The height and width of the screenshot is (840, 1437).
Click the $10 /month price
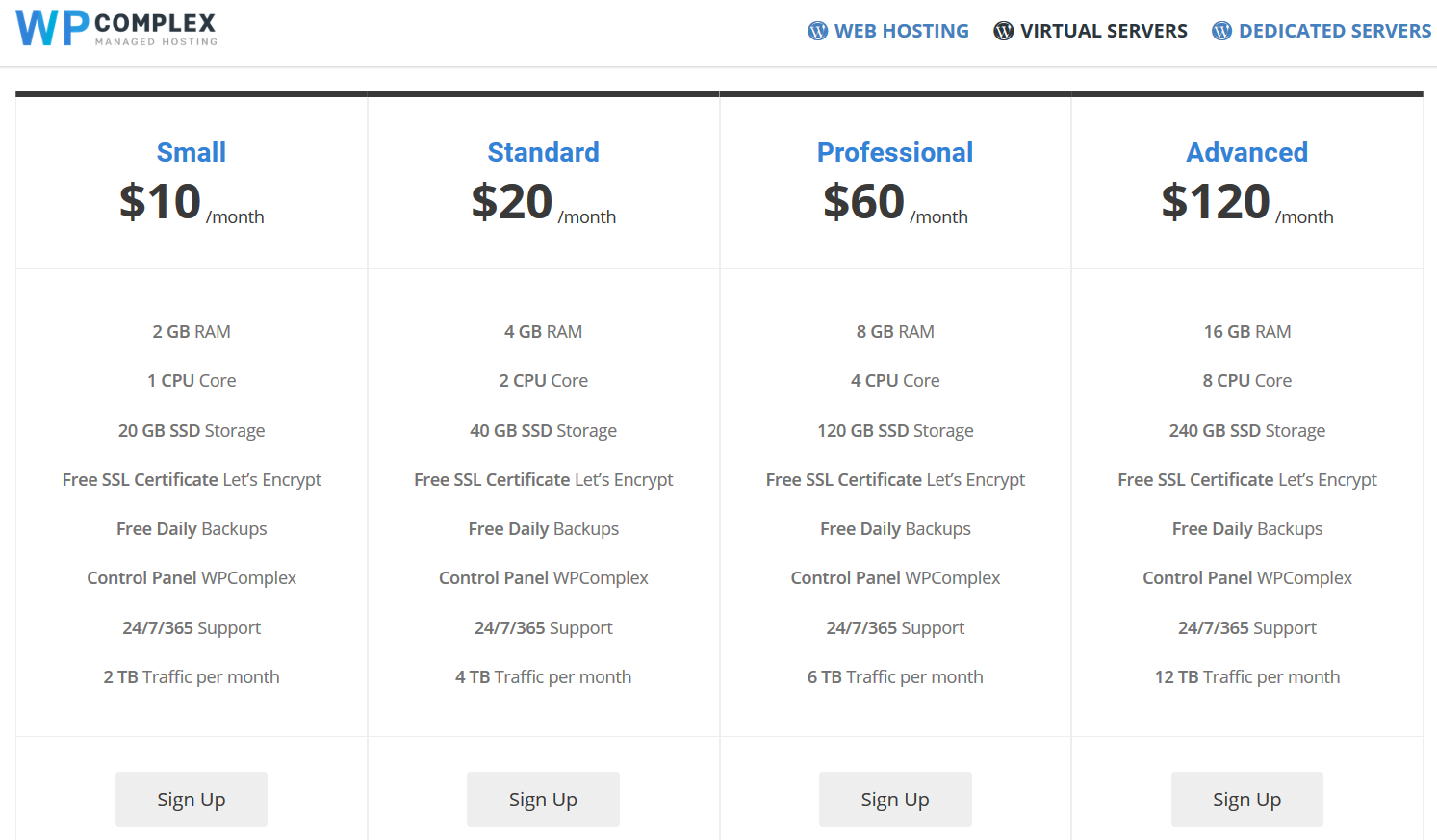[x=191, y=203]
